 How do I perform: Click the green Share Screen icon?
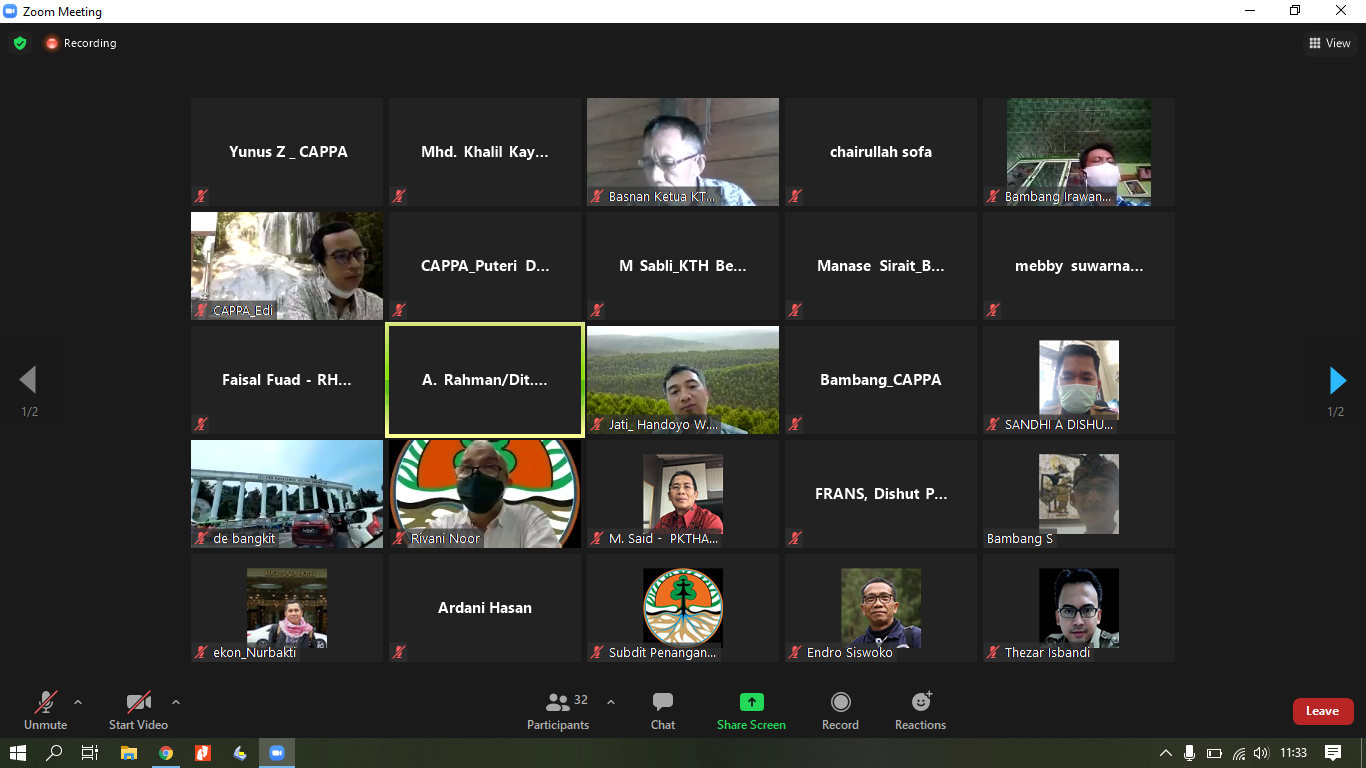click(751, 703)
